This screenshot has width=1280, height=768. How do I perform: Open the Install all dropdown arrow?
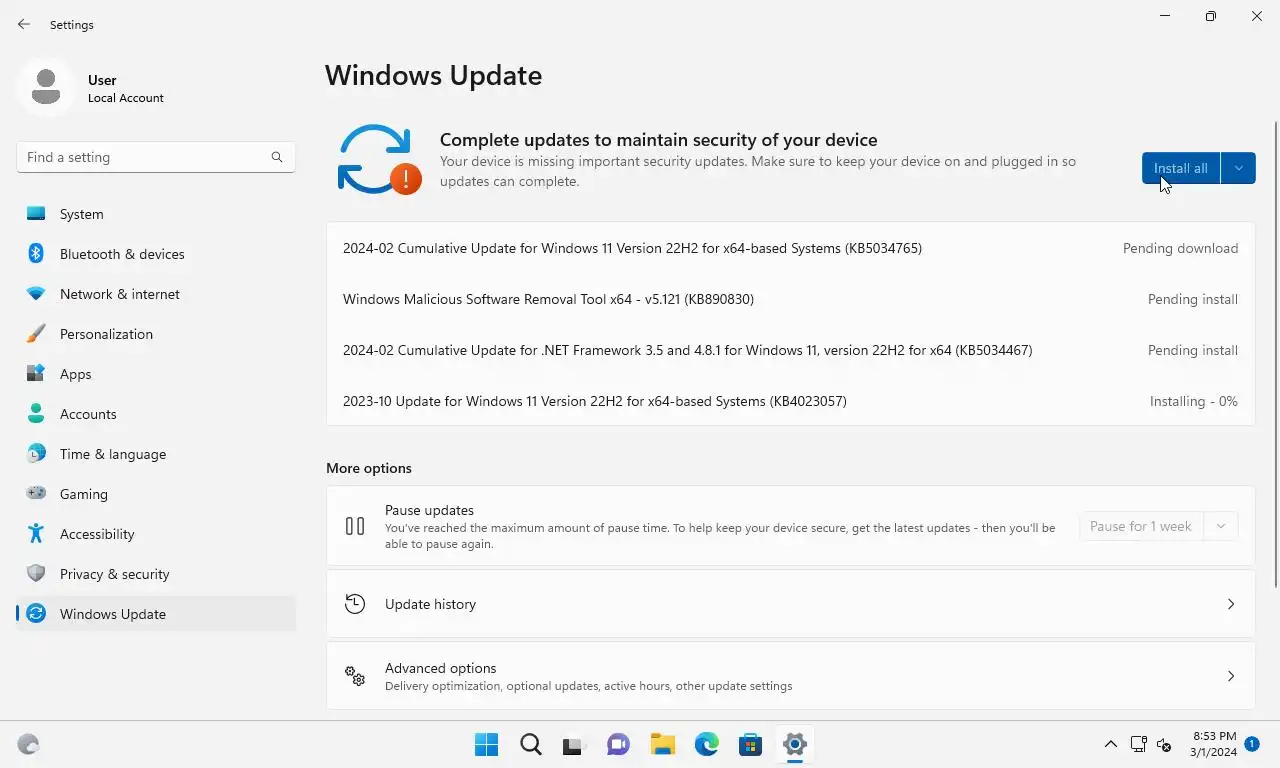click(1238, 168)
